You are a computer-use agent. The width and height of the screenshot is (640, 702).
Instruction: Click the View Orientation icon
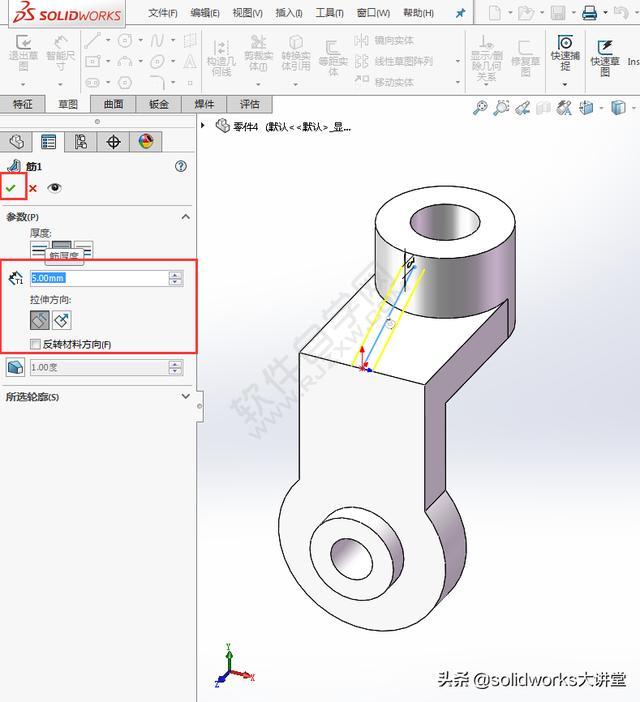click(x=586, y=108)
